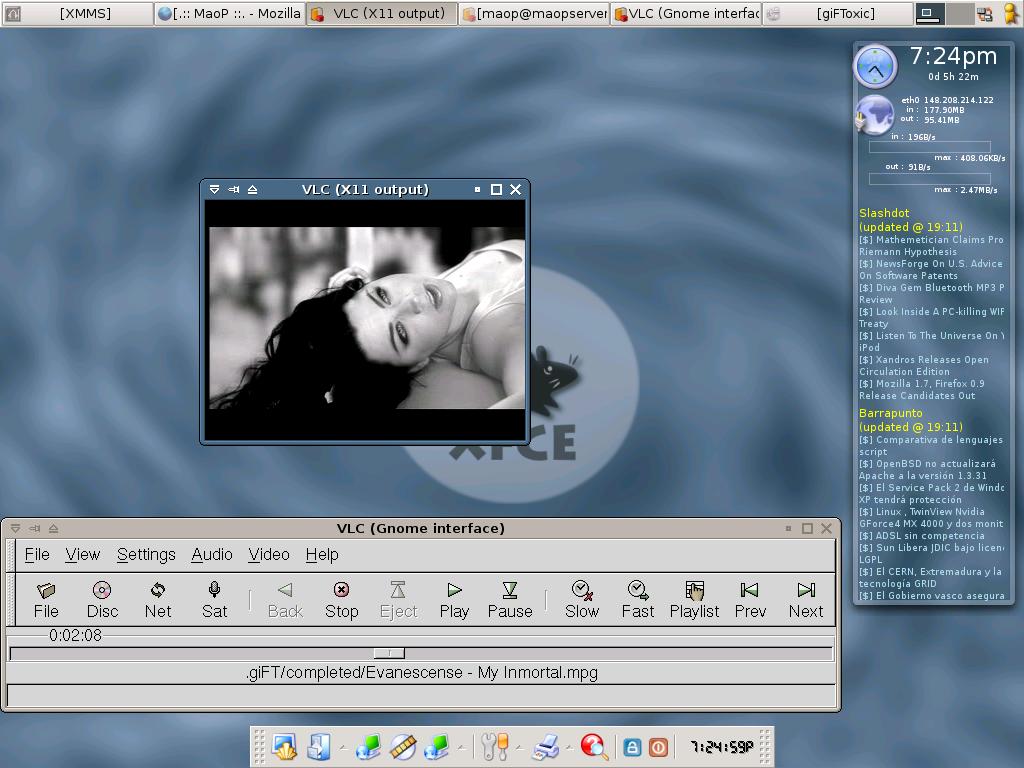Open the 'Mozilla 1.7, Firefox 0.9' headline
The width and height of the screenshot is (1024, 768).
[921, 389]
